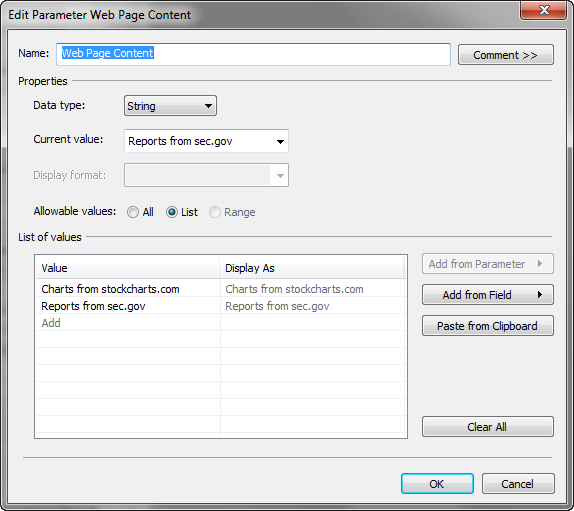Screen dimensions: 574x511
Task: Select the All allowable values radio
Action: (x=133, y=212)
